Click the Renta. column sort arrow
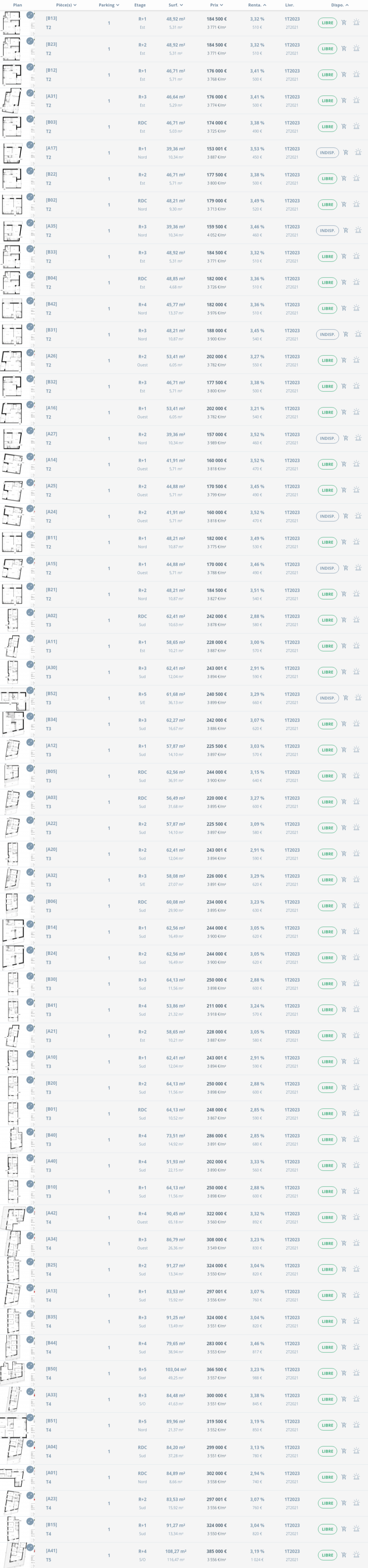 (x=264, y=5)
